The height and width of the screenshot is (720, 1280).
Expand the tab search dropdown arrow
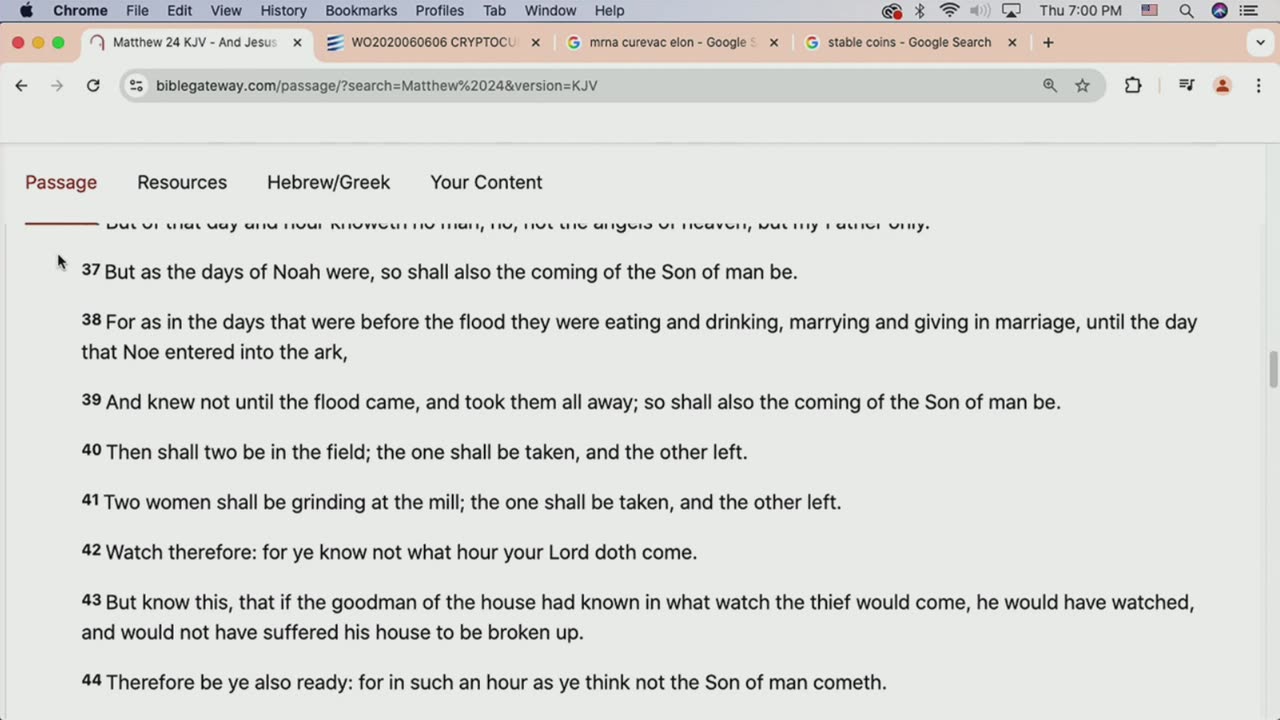click(x=1260, y=43)
